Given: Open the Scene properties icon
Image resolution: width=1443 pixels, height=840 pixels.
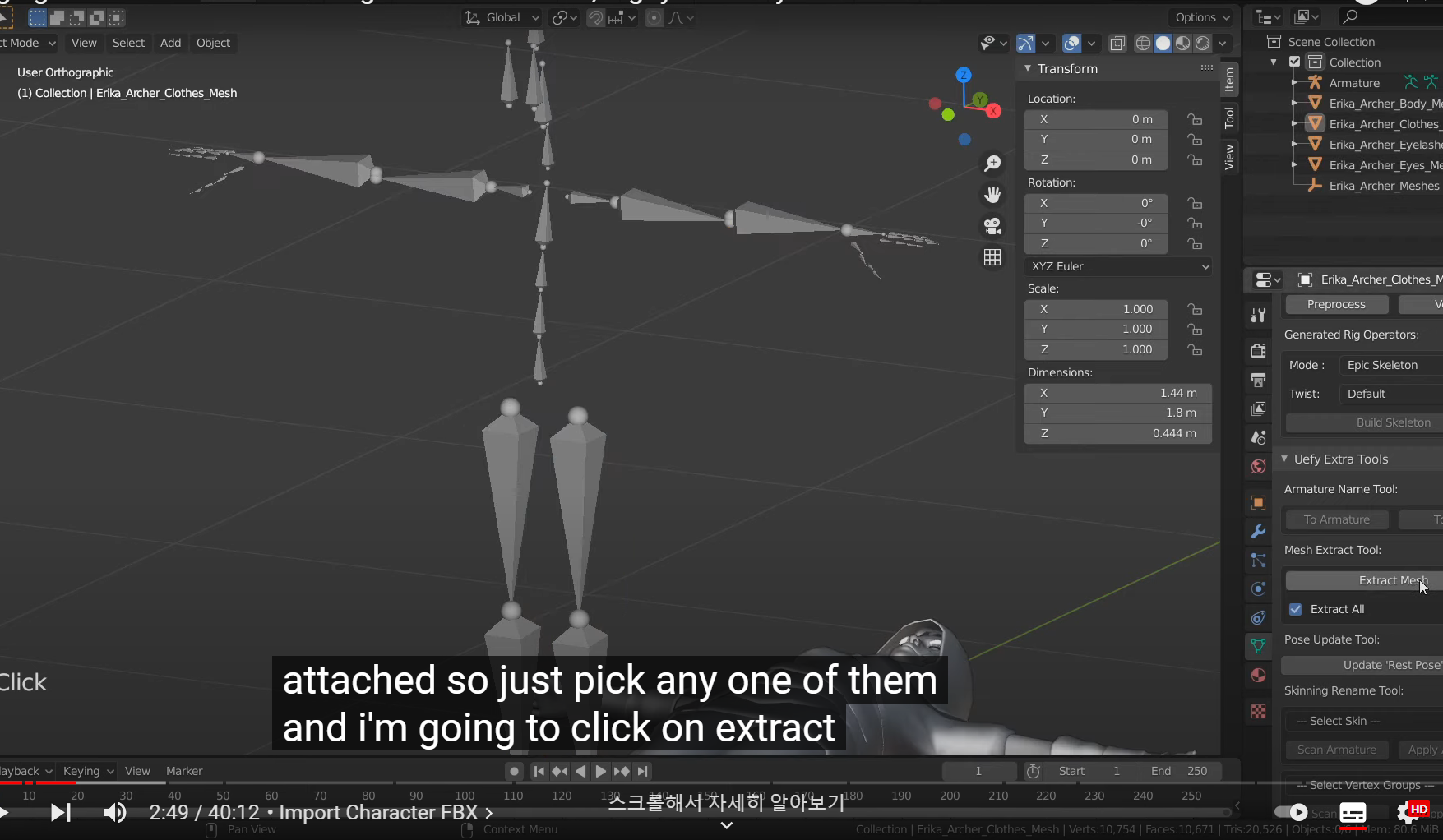Looking at the screenshot, I should coord(1258,437).
